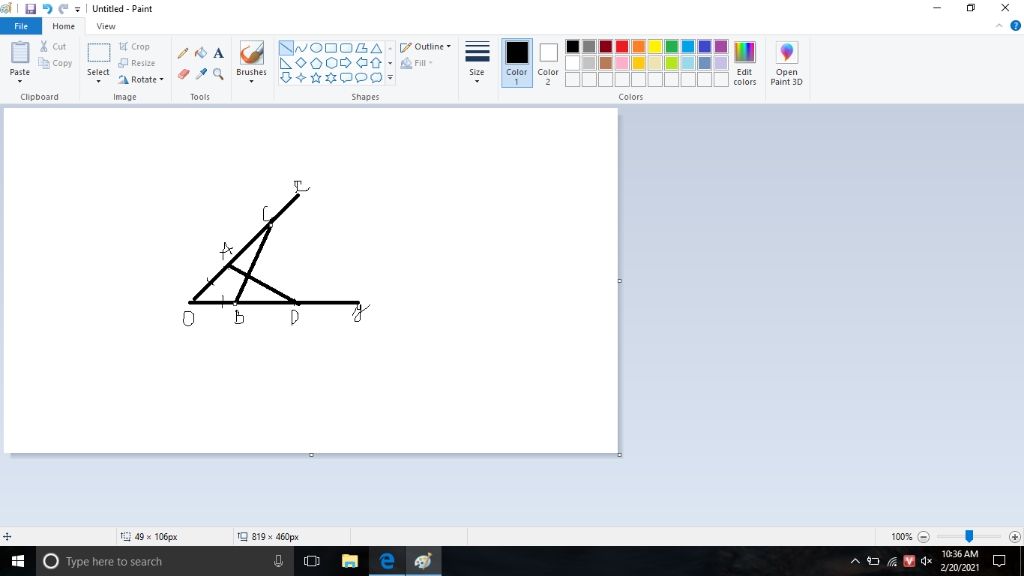The height and width of the screenshot is (576, 1024).
Task: Click the zoom slider handle
Action: click(x=969, y=536)
